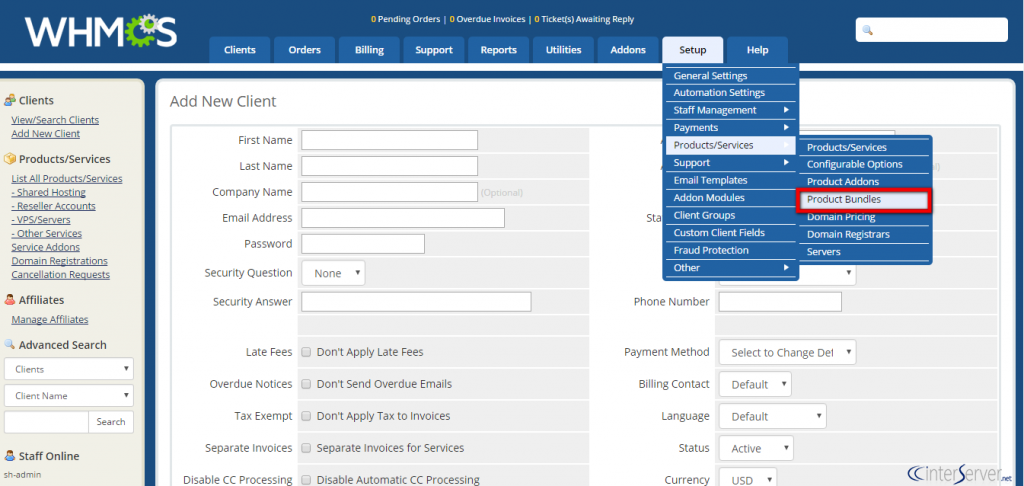Open Cancellation Requests link
Screen dimensions: 1024x486
(61, 275)
